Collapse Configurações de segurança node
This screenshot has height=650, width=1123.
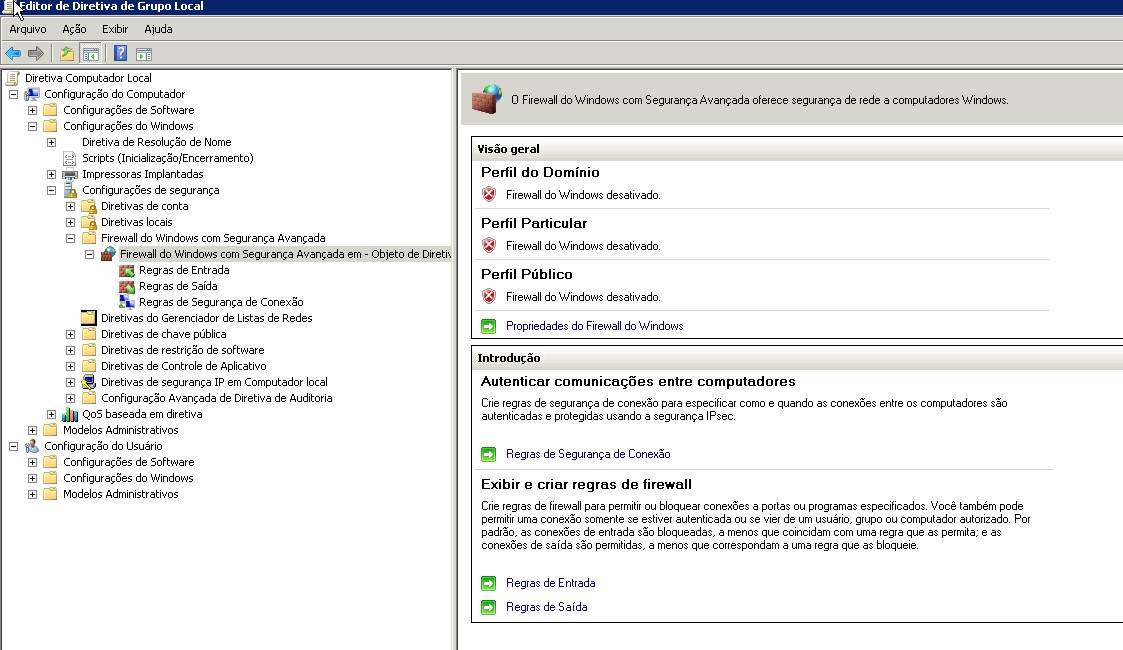(52, 190)
